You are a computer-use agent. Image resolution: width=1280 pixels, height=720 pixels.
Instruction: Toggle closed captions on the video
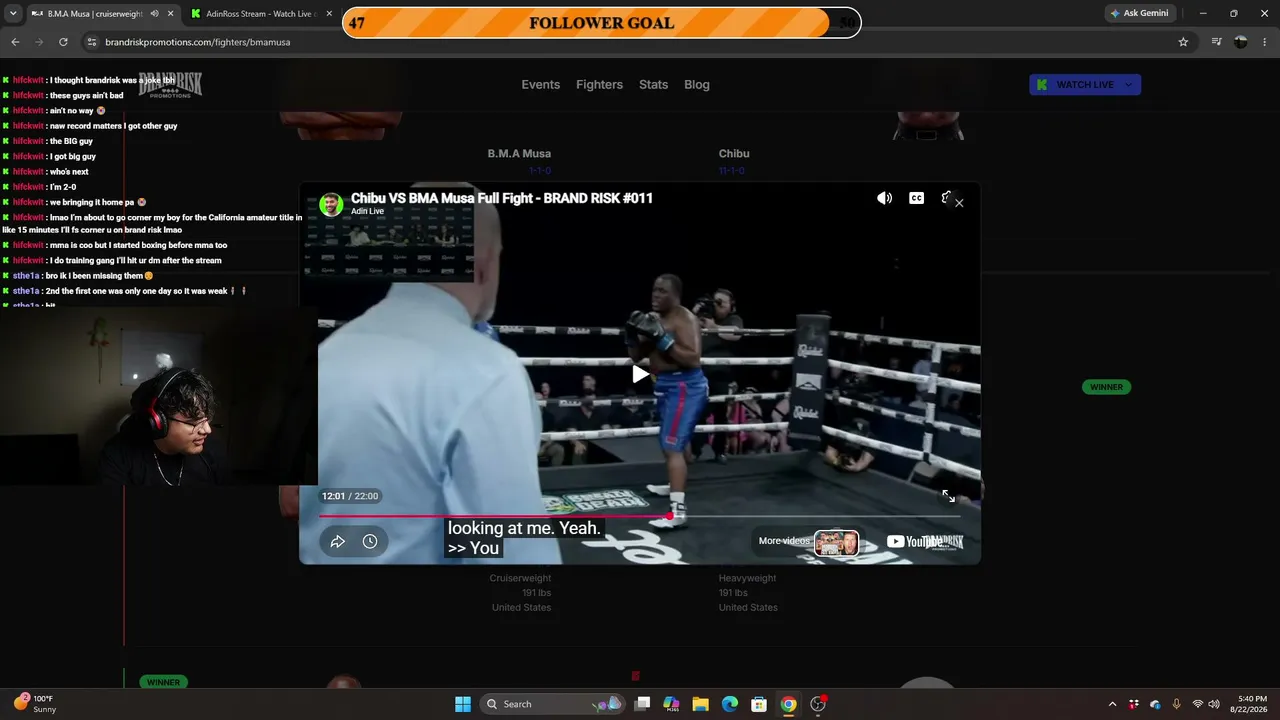[916, 198]
